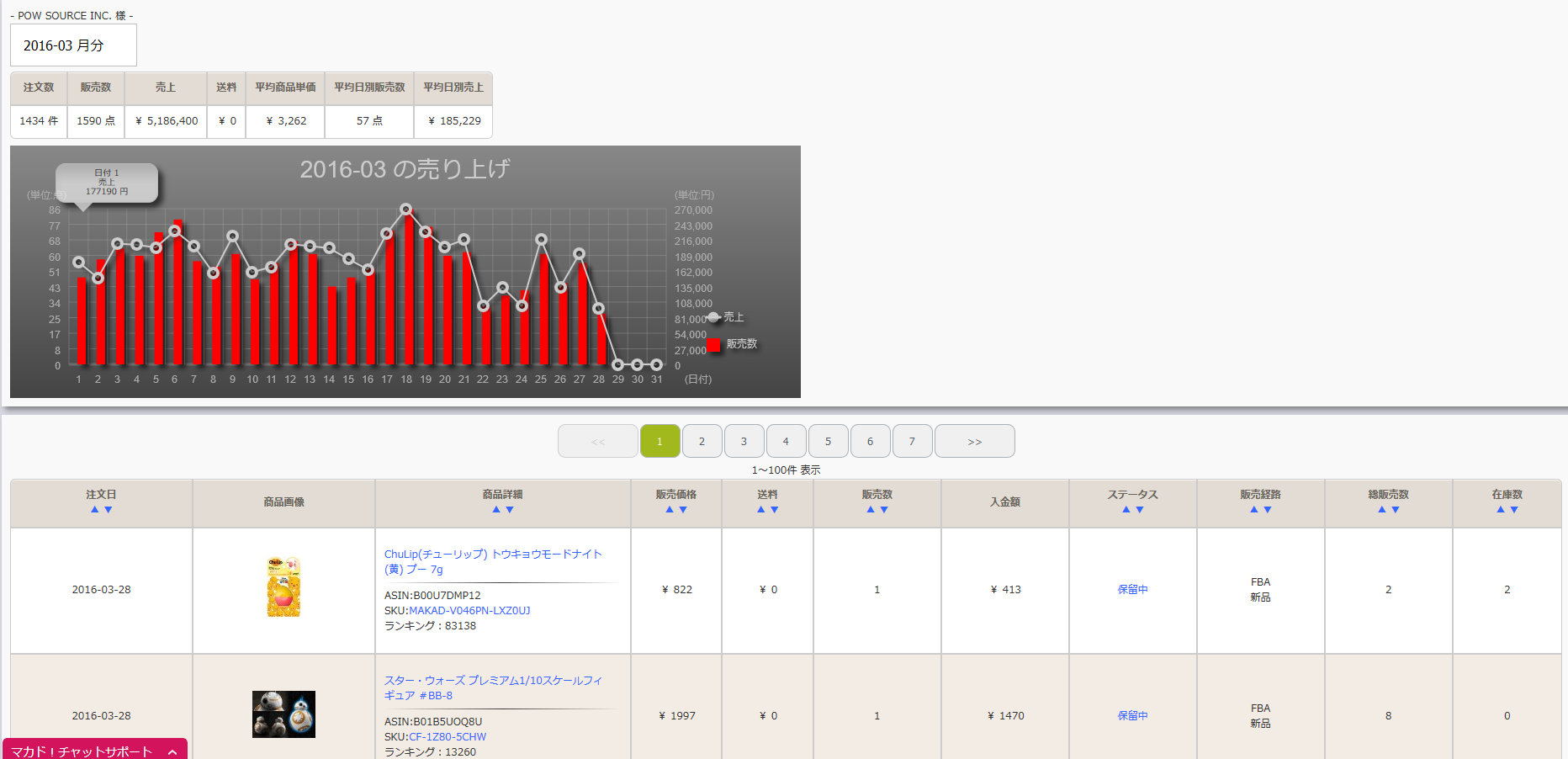The image size is (1568, 759).
Task: Expand the マカド！チャットサポート chat widget
Action: 94,751
